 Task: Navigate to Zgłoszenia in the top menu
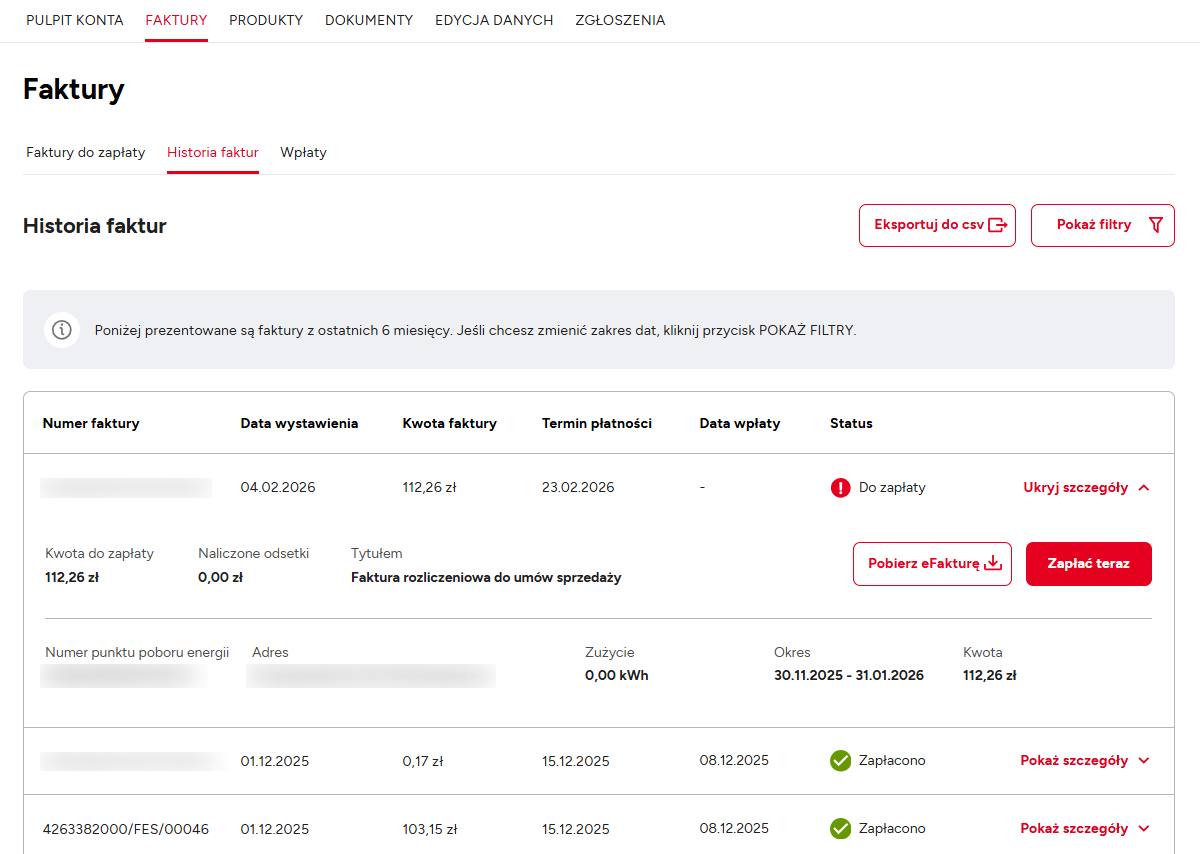coord(620,20)
